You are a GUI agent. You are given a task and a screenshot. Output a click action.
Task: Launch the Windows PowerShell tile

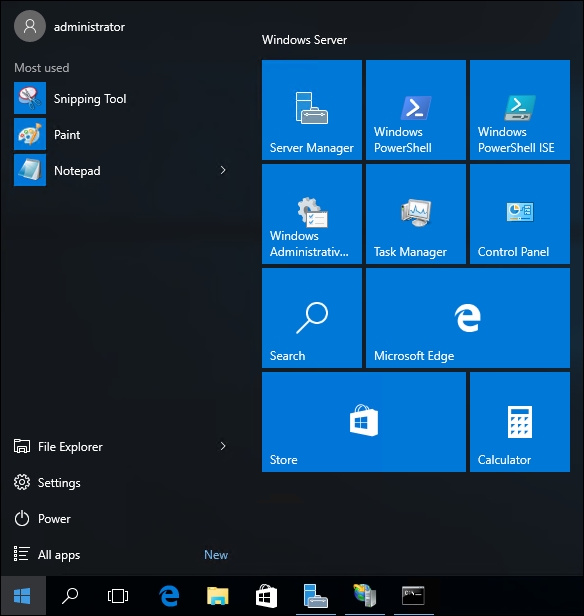(416, 110)
